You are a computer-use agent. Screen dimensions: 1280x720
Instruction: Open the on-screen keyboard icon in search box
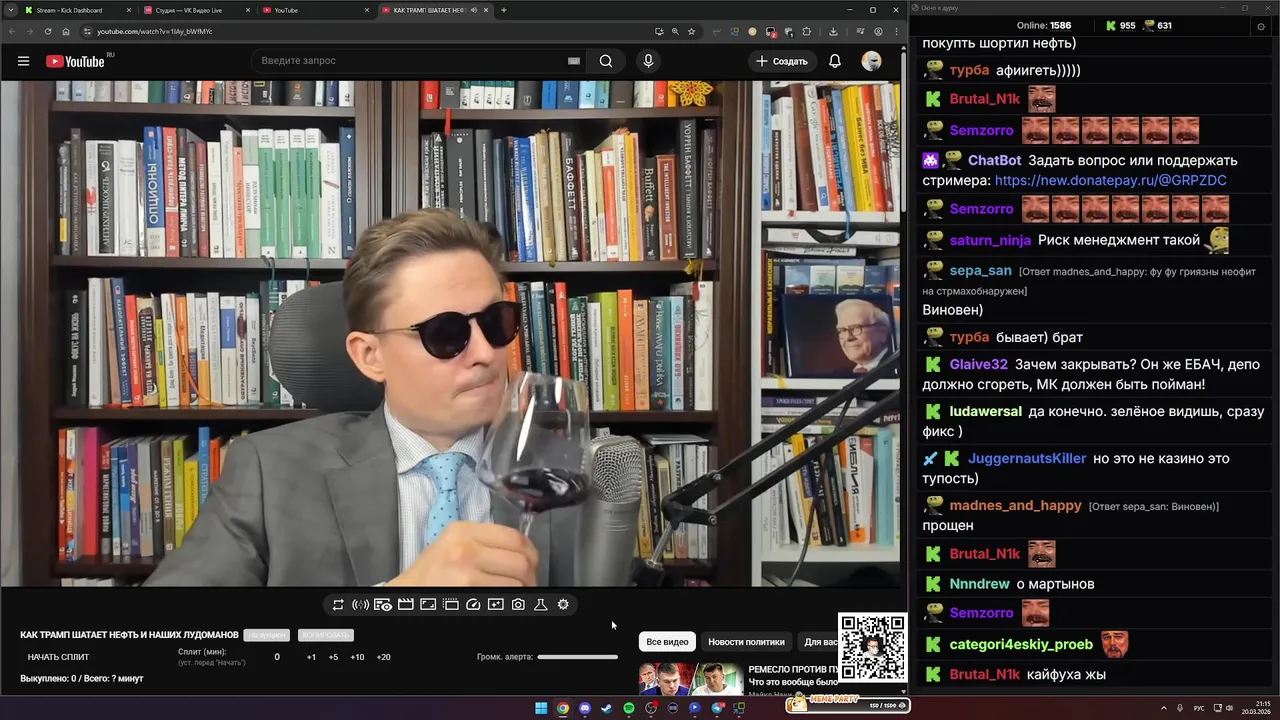[x=574, y=61]
